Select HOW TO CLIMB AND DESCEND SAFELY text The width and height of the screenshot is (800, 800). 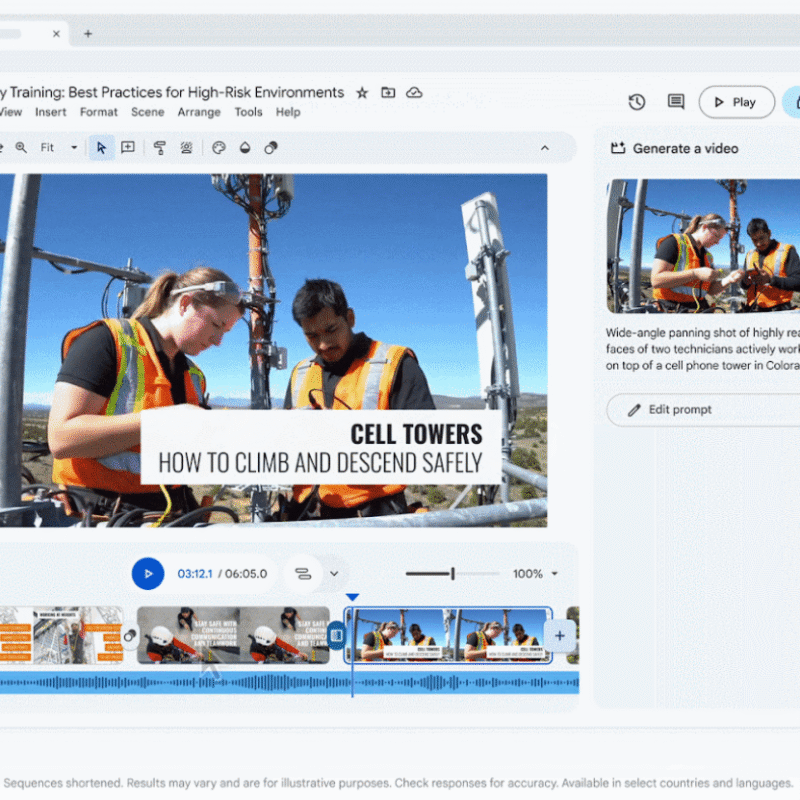click(x=320, y=463)
